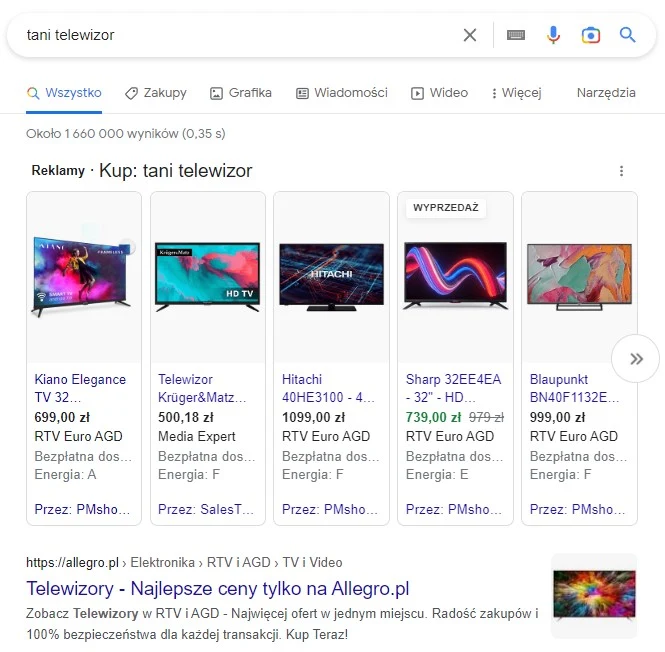Click the Krüger&Matz HD TV product image
Viewport: 665px width, 652px height.
point(207,277)
